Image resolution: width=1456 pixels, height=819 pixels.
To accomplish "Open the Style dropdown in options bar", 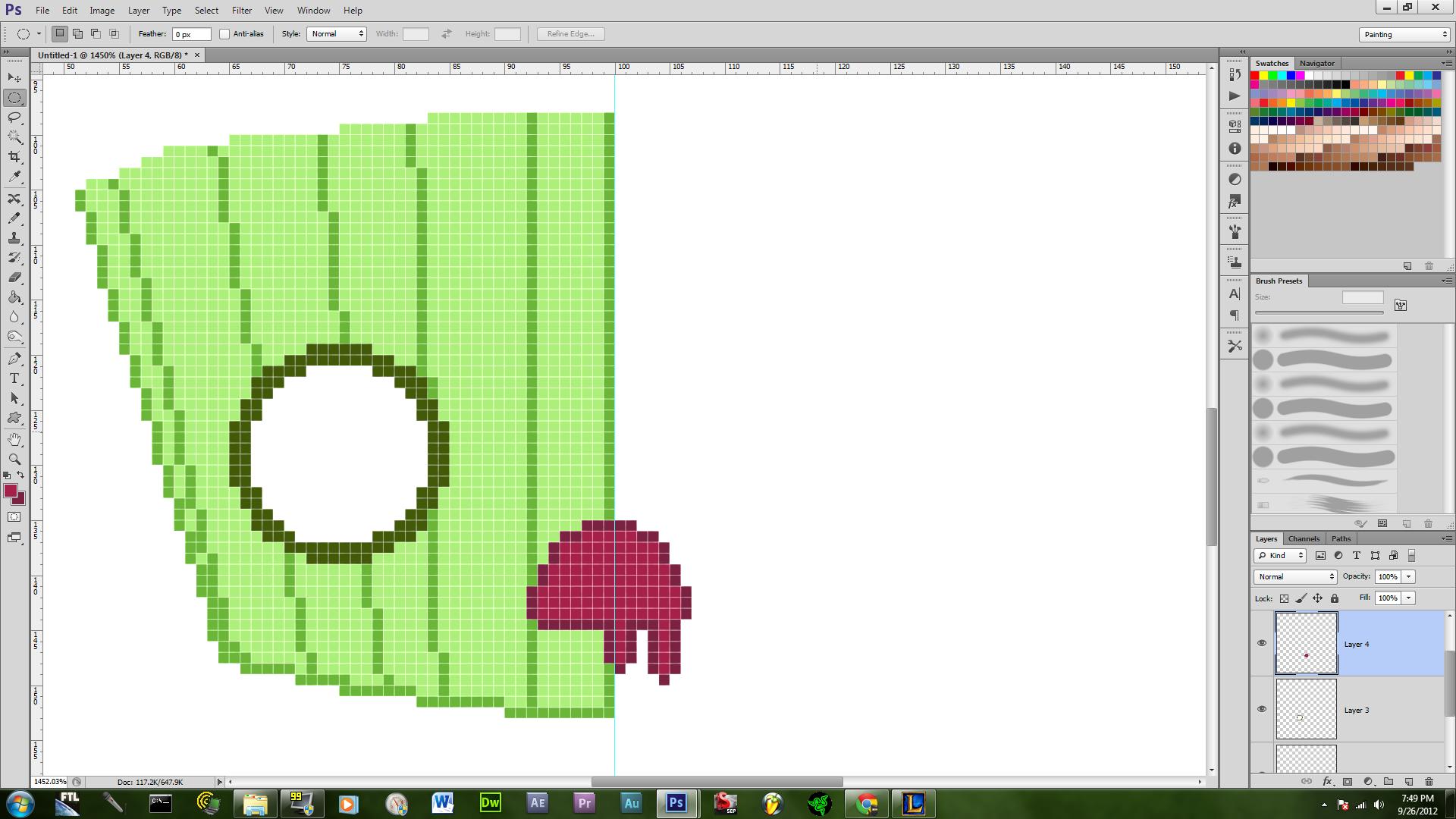I will pos(337,34).
